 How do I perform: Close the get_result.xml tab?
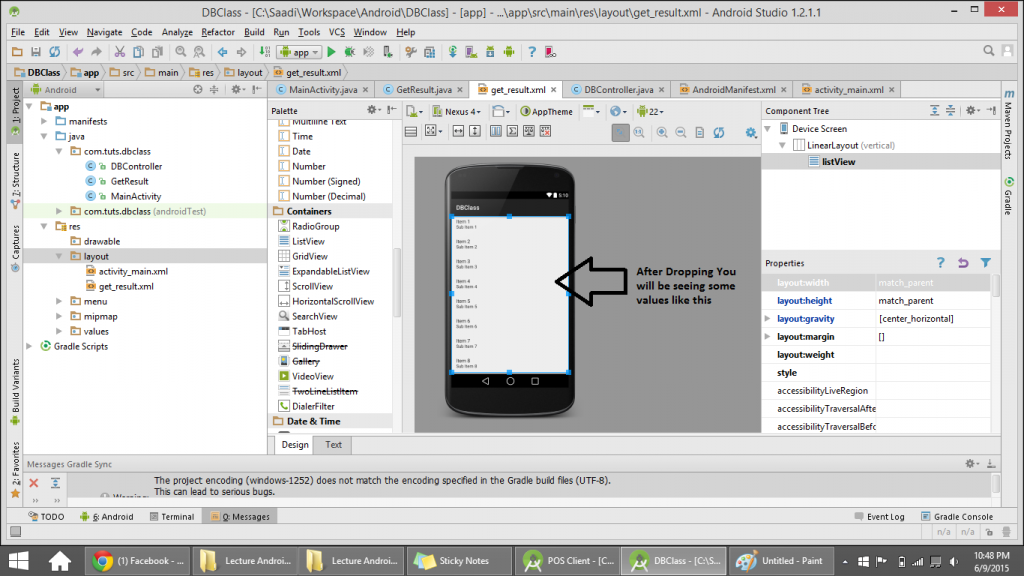point(554,90)
